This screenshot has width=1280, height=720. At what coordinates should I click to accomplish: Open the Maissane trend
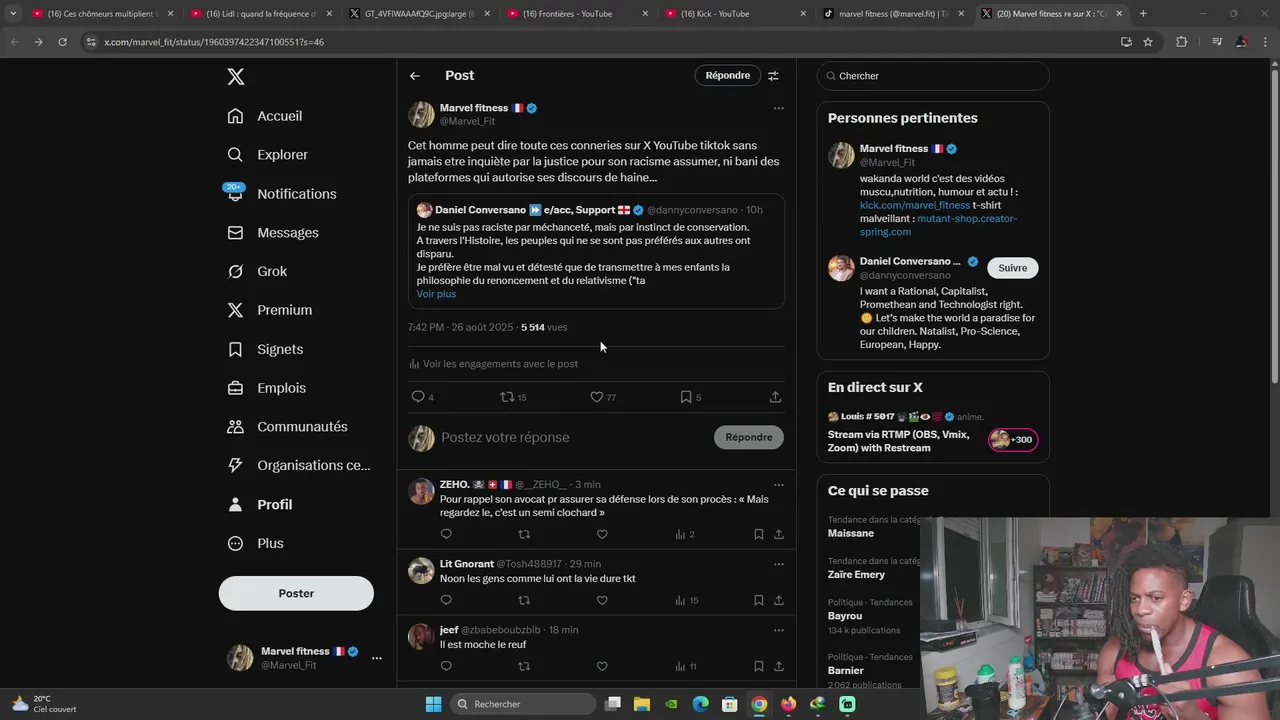click(x=850, y=533)
